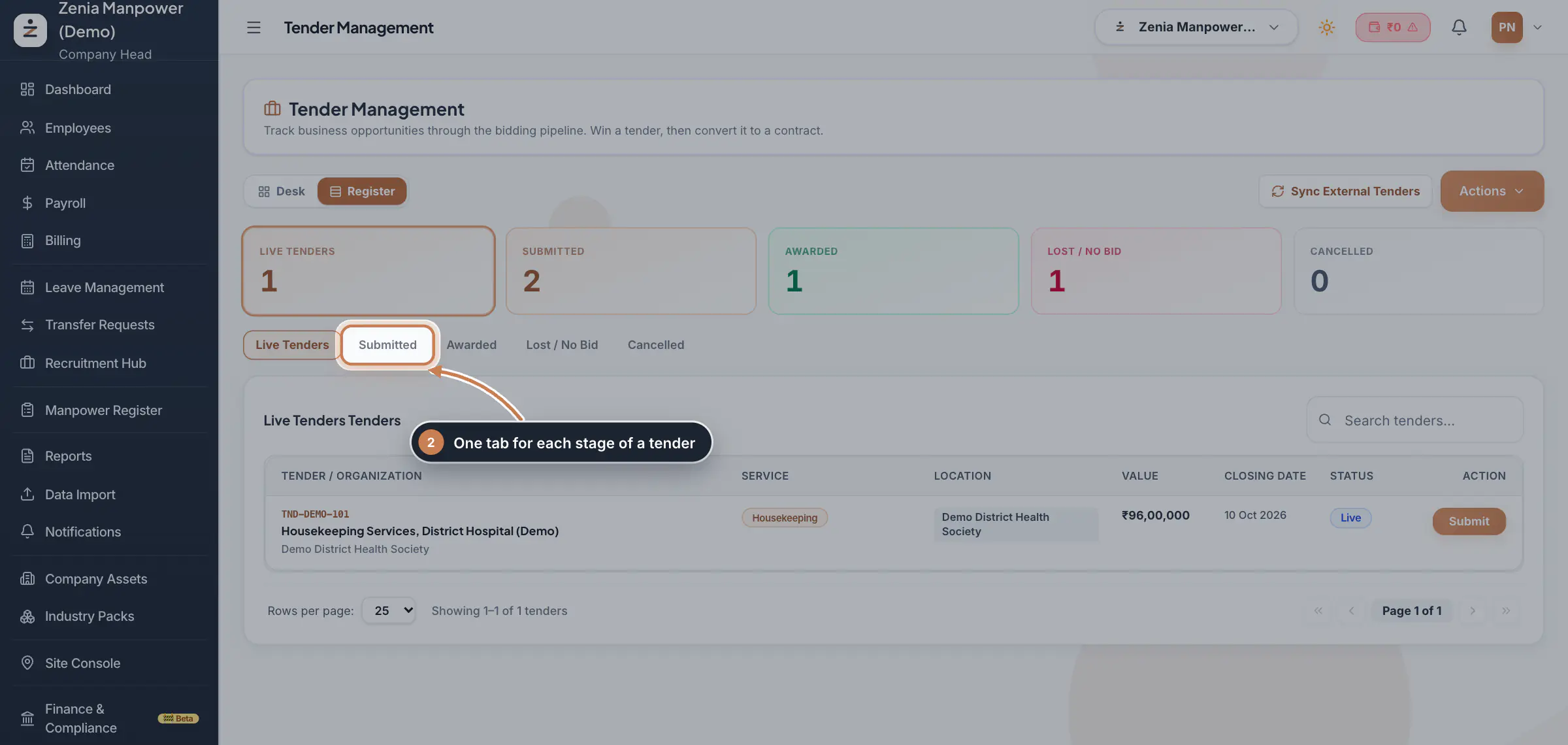
Task: Click the Search tenders input field
Action: point(1415,420)
